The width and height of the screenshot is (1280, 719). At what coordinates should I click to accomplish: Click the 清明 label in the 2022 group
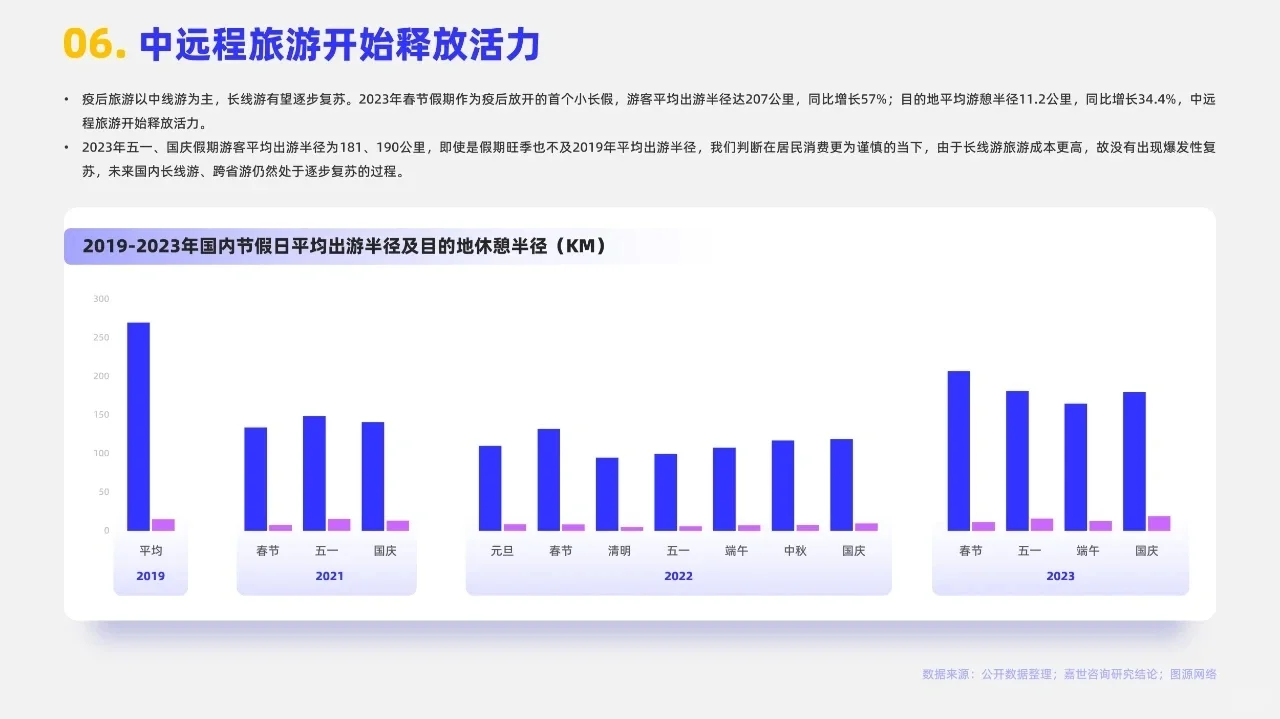(618, 549)
